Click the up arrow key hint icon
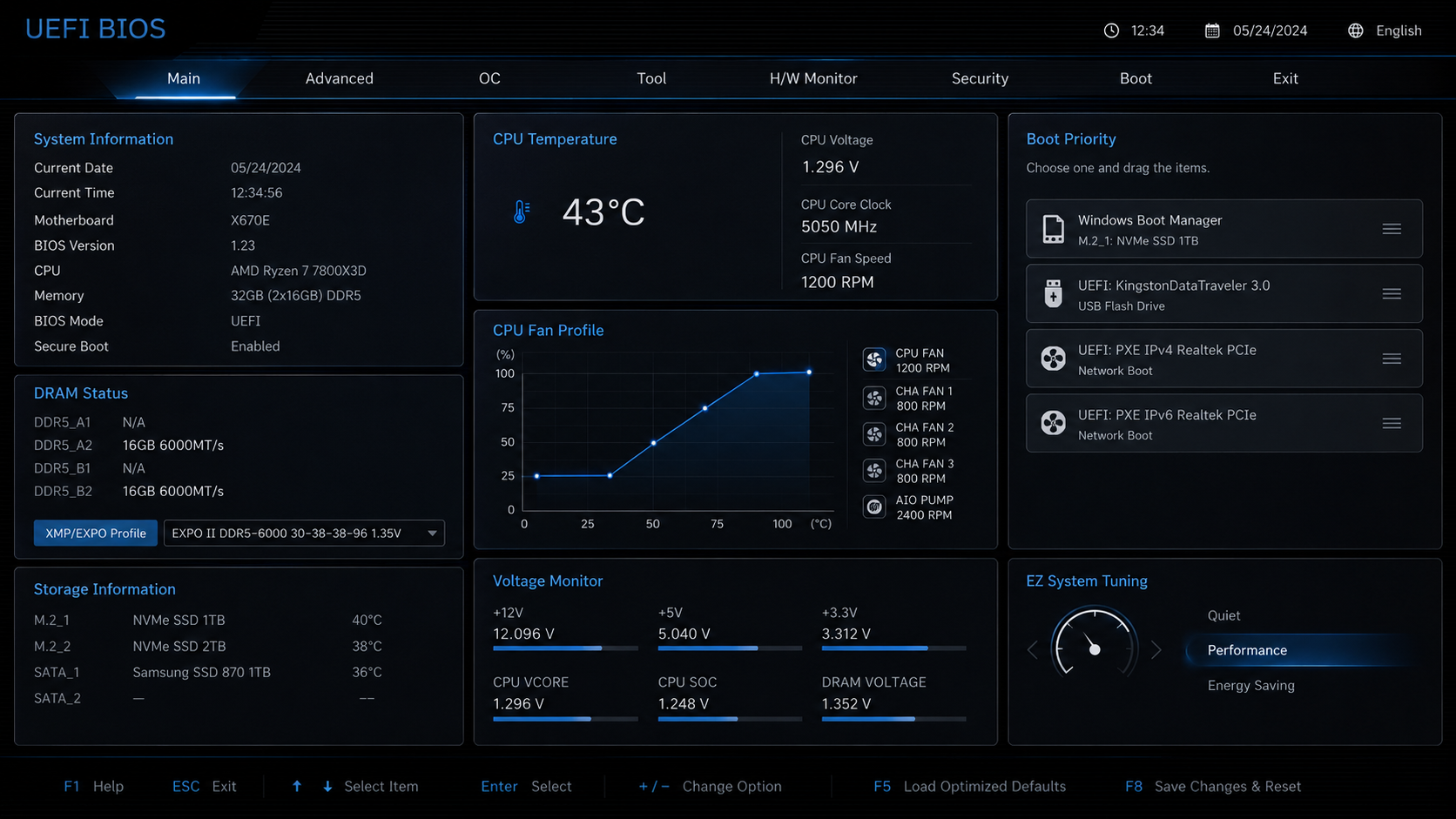Image resolution: width=1456 pixels, height=819 pixels. click(297, 786)
